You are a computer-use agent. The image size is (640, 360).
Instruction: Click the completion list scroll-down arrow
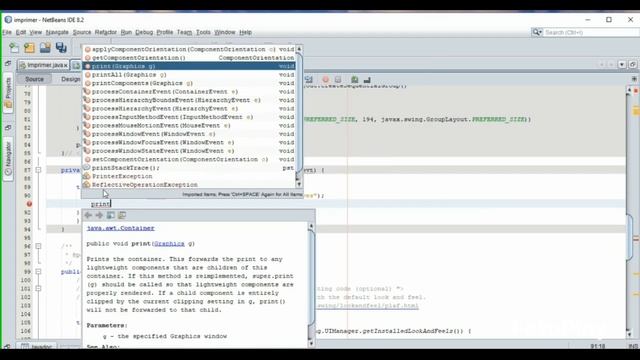tap(299, 184)
